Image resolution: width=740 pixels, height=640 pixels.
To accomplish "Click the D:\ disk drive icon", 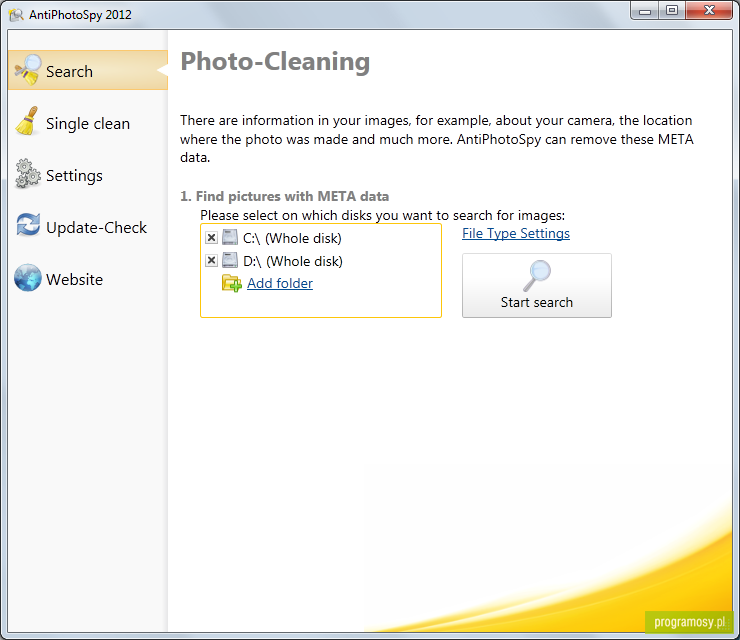I will [230, 260].
